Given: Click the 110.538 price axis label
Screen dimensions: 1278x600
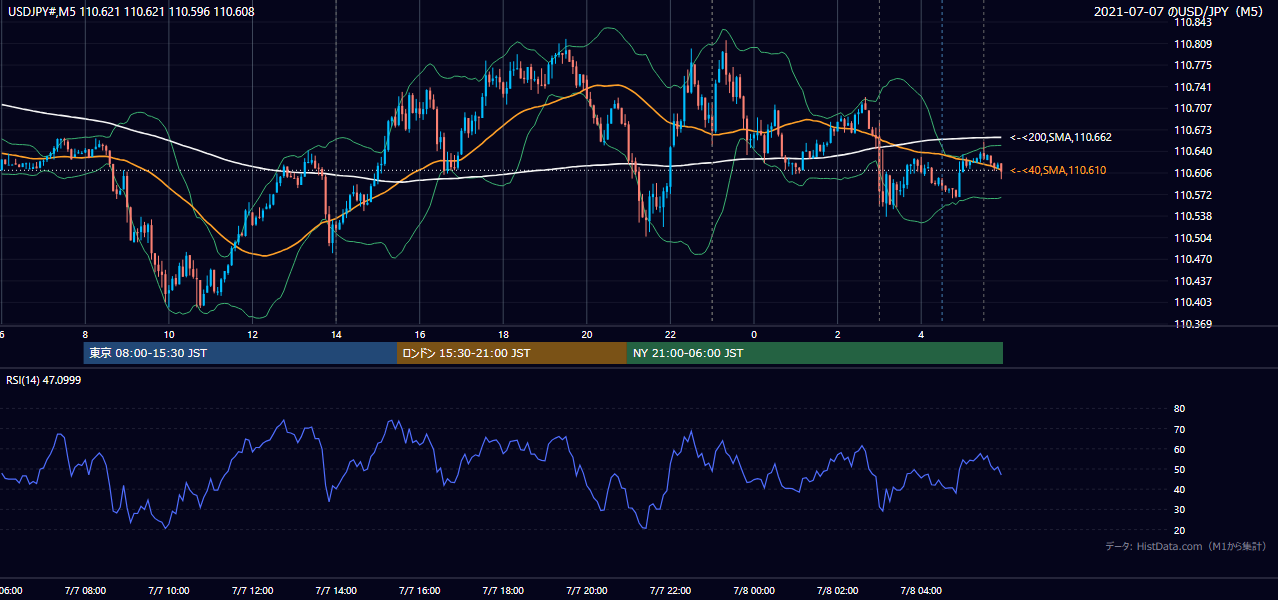Looking at the screenshot, I should click(x=1192, y=216).
